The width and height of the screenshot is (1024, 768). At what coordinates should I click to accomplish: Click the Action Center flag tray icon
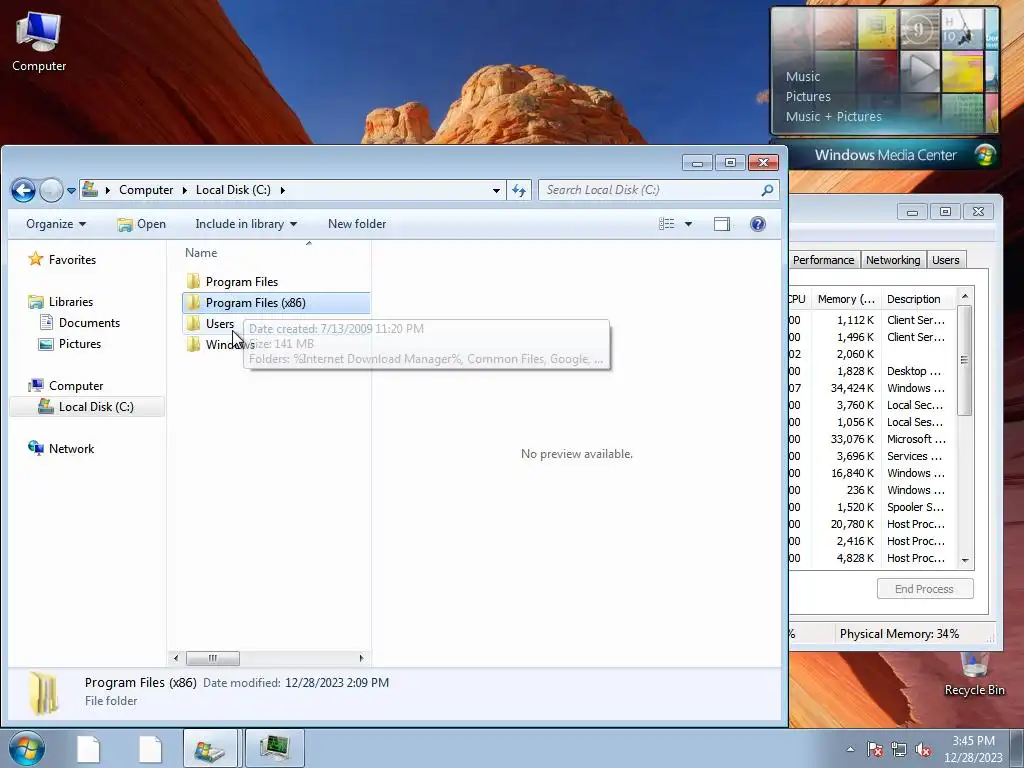coord(875,749)
